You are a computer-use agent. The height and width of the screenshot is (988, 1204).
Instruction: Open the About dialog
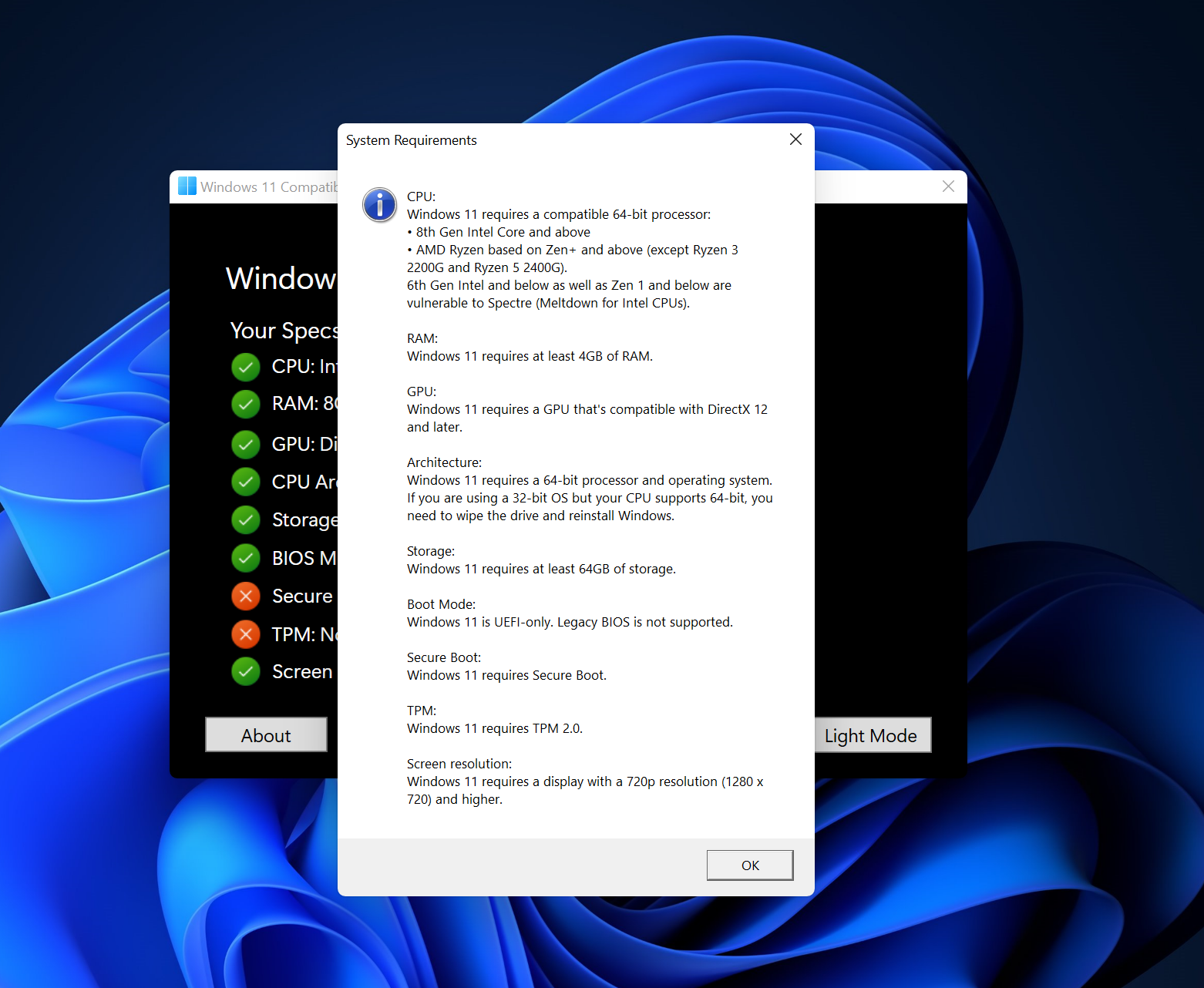[x=266, y=734]
